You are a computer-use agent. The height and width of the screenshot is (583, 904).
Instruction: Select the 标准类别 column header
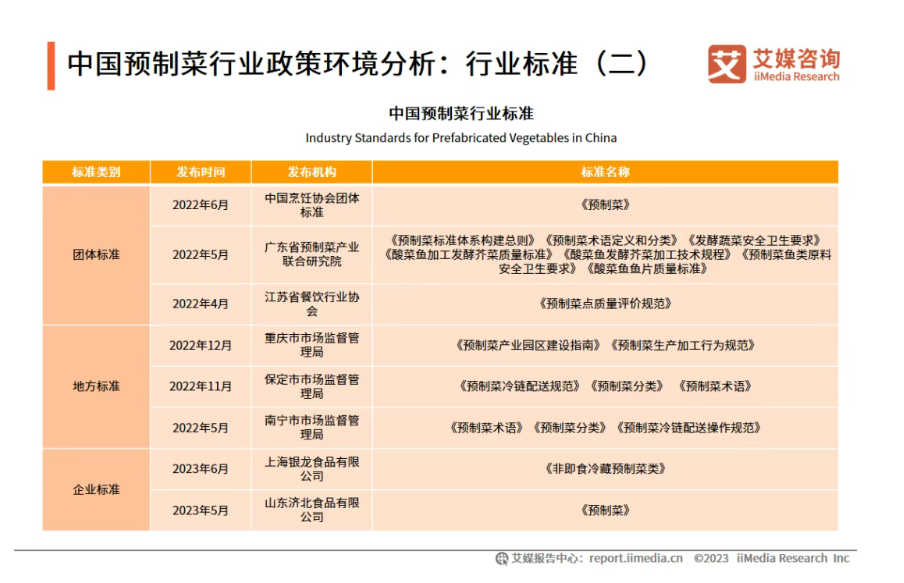(96, 172)
